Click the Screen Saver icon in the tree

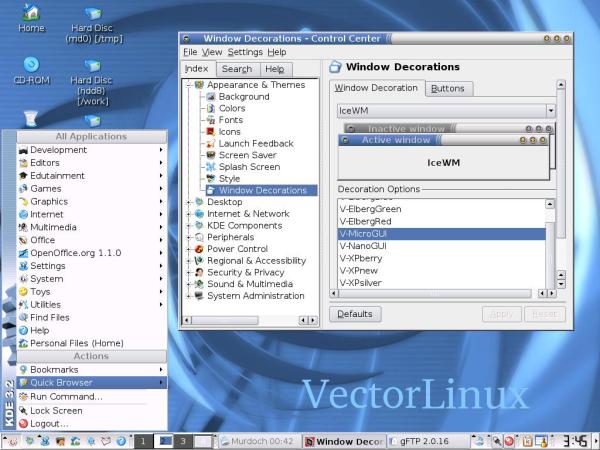click(210, 155)
